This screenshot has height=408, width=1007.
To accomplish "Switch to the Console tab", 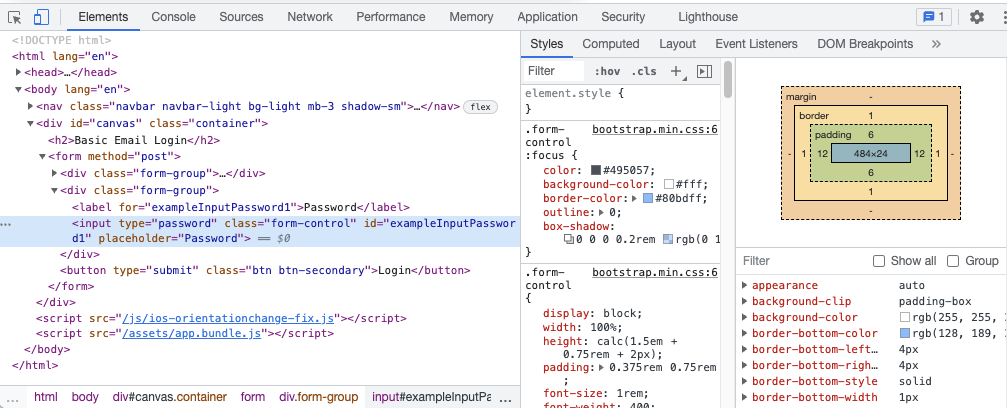I will (173, 17).
